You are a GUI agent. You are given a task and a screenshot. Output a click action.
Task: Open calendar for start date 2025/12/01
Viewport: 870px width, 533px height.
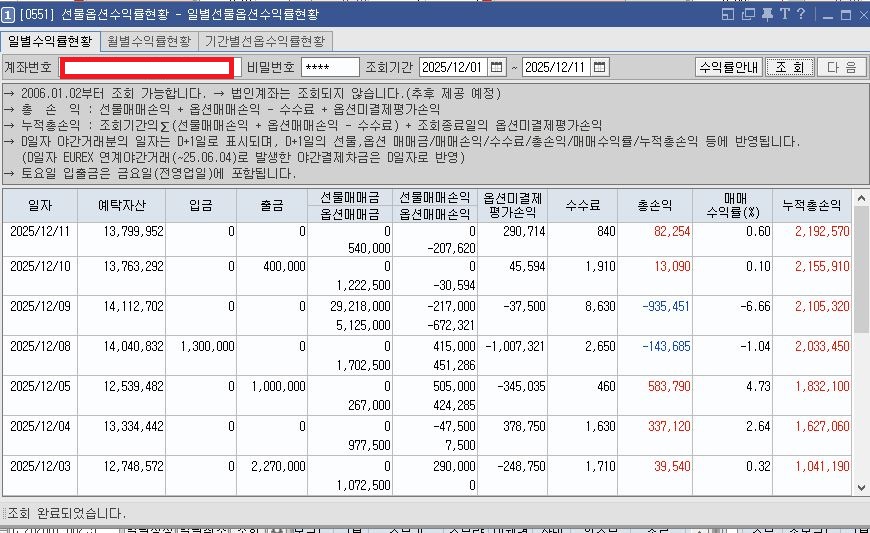[x=497, y=67]
